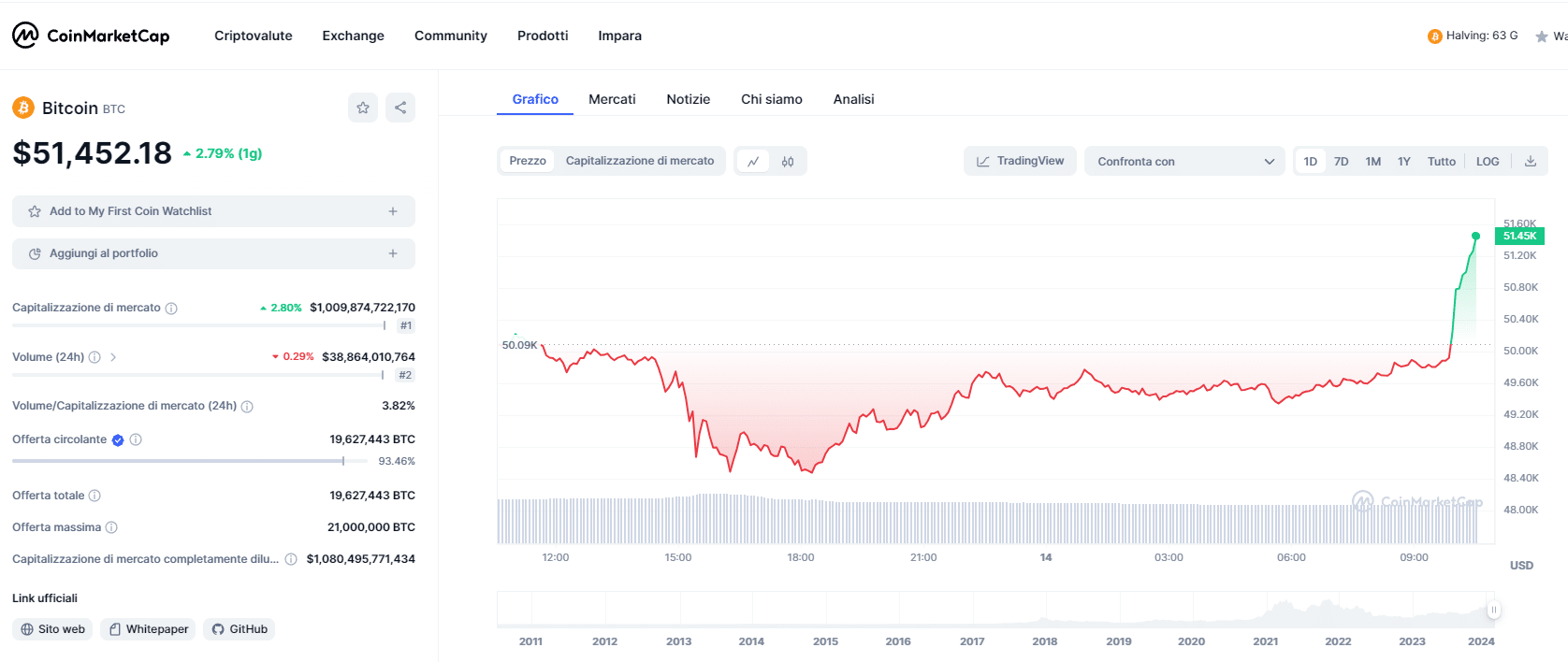Click the CoinMarketCap logo

coord(91,36)
